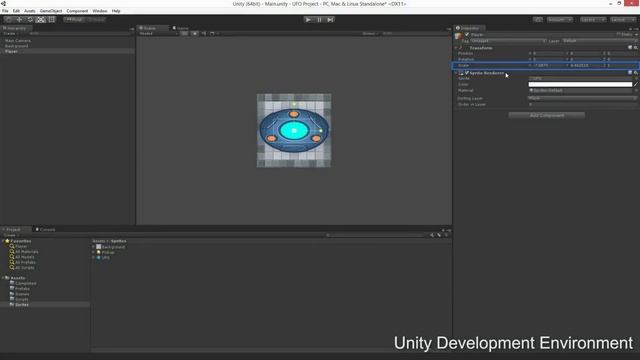Open the File menu
Image resolution: width=640 pixels, height=360 pixels.
click(x=5, y=11)
